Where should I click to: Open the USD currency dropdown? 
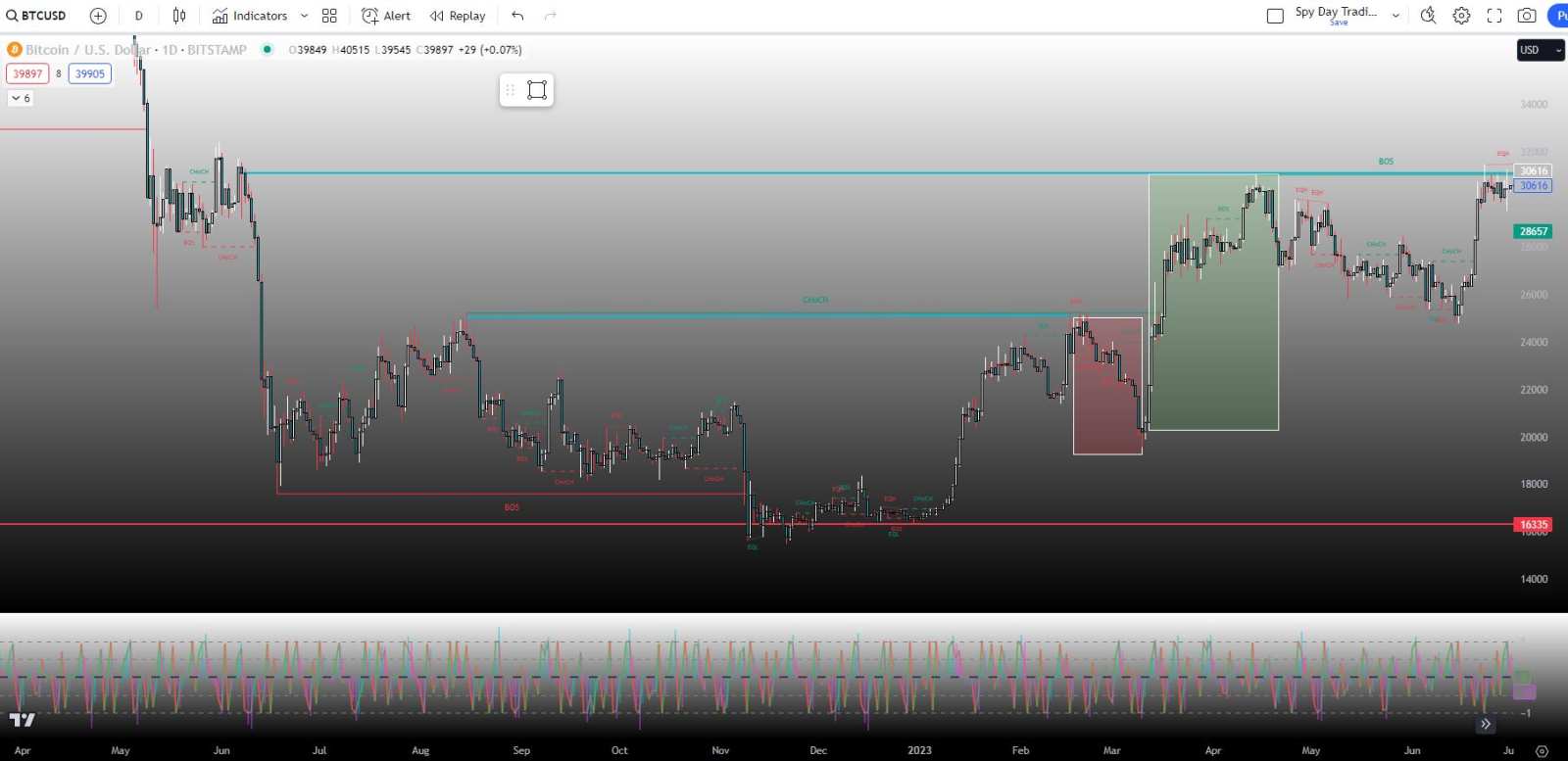(1541, 50)
